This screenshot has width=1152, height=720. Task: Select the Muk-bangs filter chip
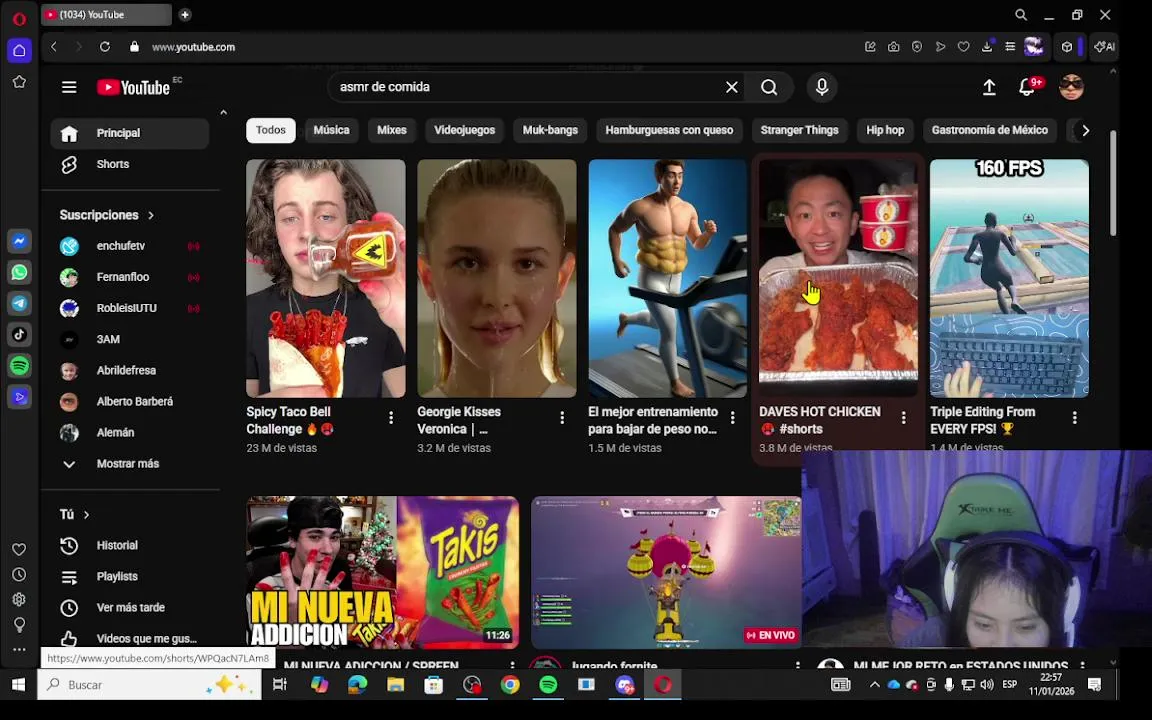550,130
